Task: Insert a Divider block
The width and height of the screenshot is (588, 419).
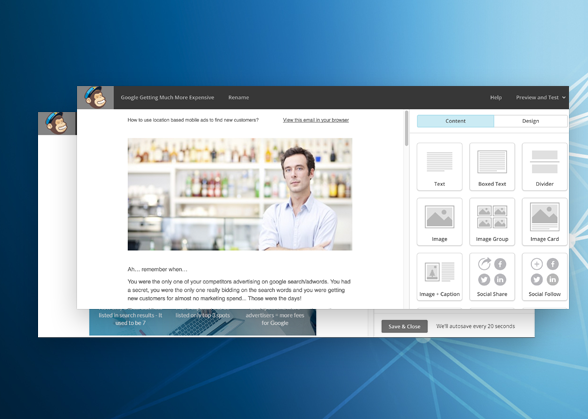Action: click(x=544, y=167)
